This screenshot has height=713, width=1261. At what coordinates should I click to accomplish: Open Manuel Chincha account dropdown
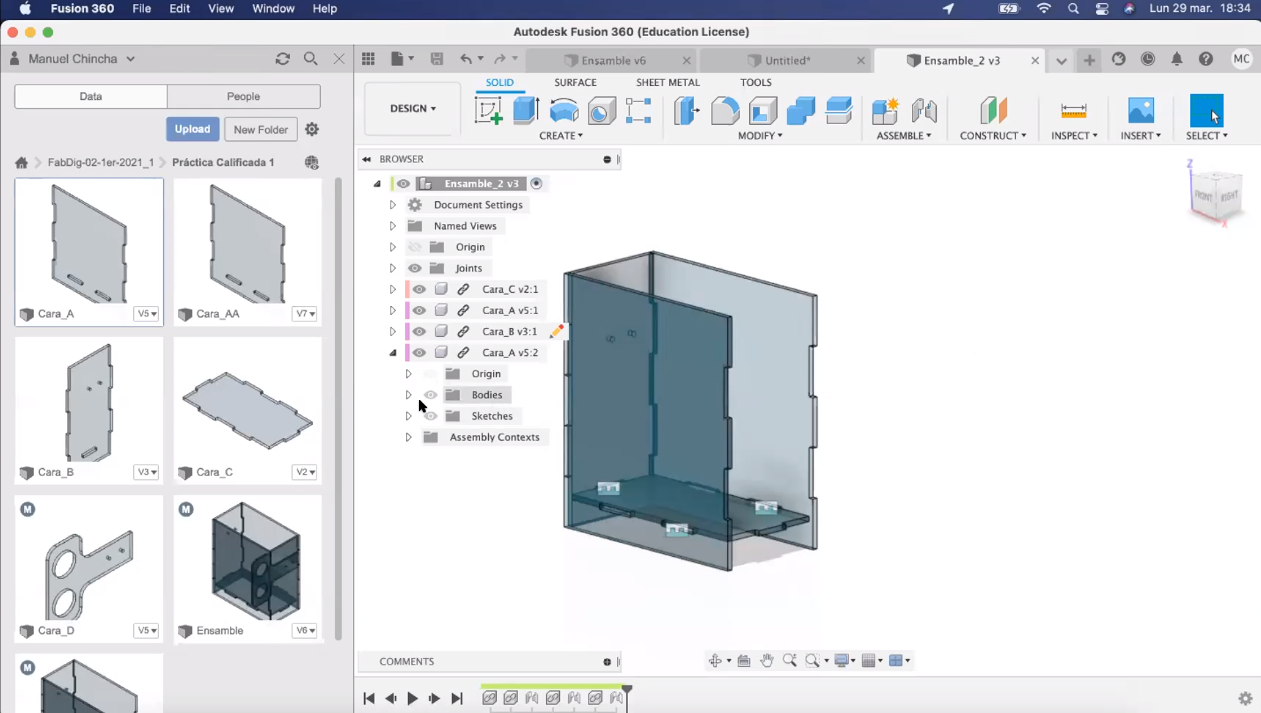pyautogui.click(x=82, y=59)
